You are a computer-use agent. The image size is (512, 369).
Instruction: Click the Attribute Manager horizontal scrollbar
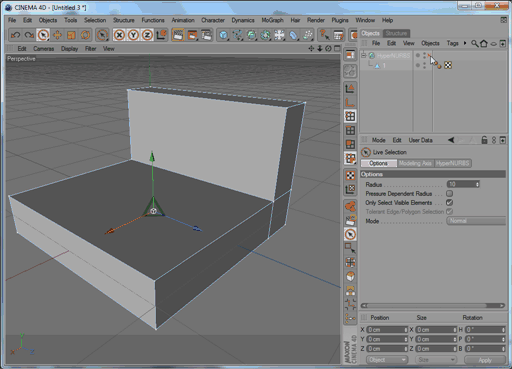433,305
